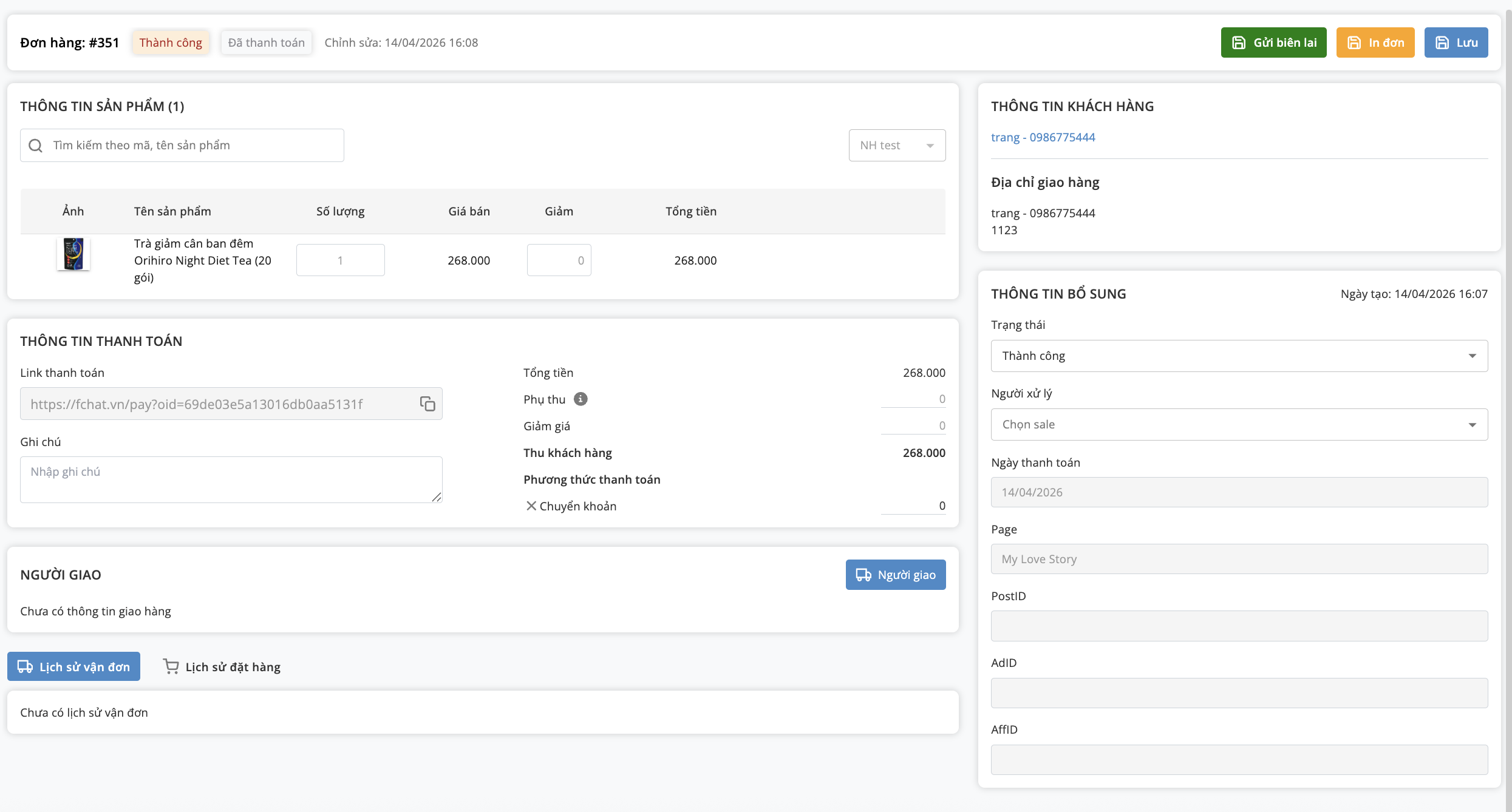Click the Ngày thanh toán date field
This screenshot has height=812, width=1512.
point(1239,492)
